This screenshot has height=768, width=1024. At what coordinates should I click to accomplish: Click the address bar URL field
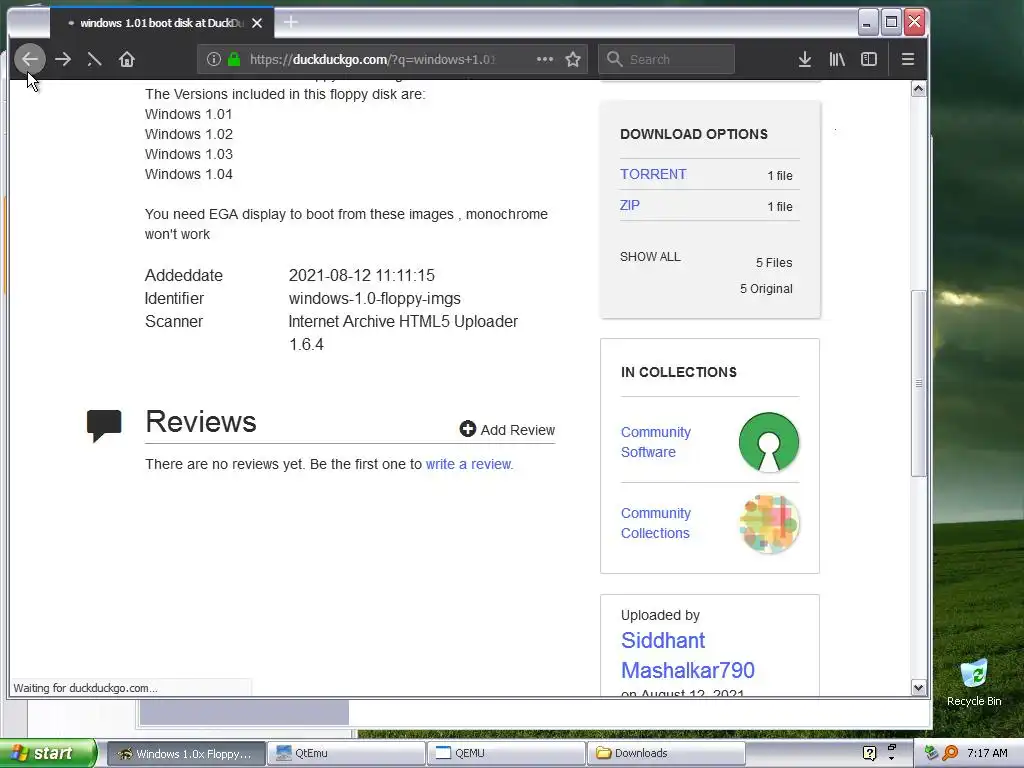(372, 59)
